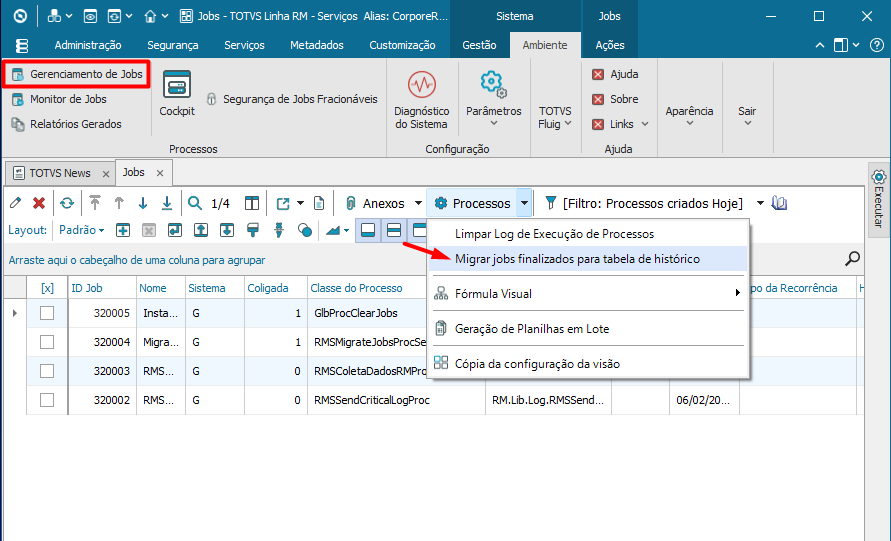Open the Fórmula Visual submenu
The height and width of the screenshot is (541, 891).
588,294
